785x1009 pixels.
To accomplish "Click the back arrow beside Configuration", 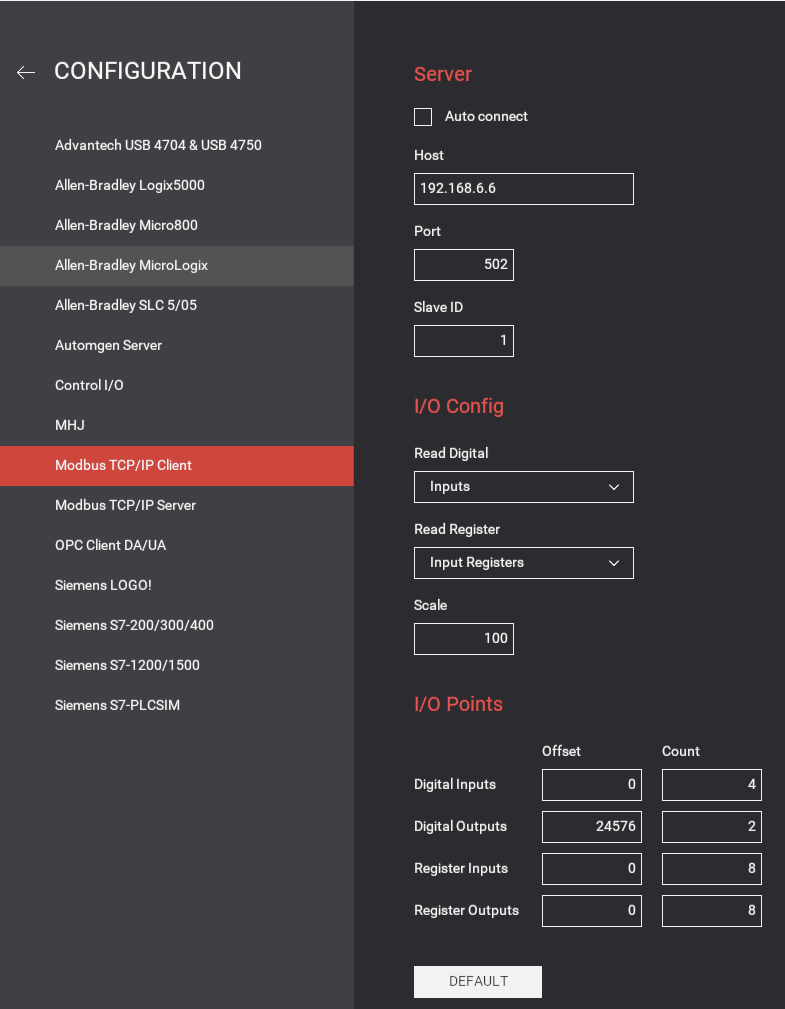I will [26, 72].
